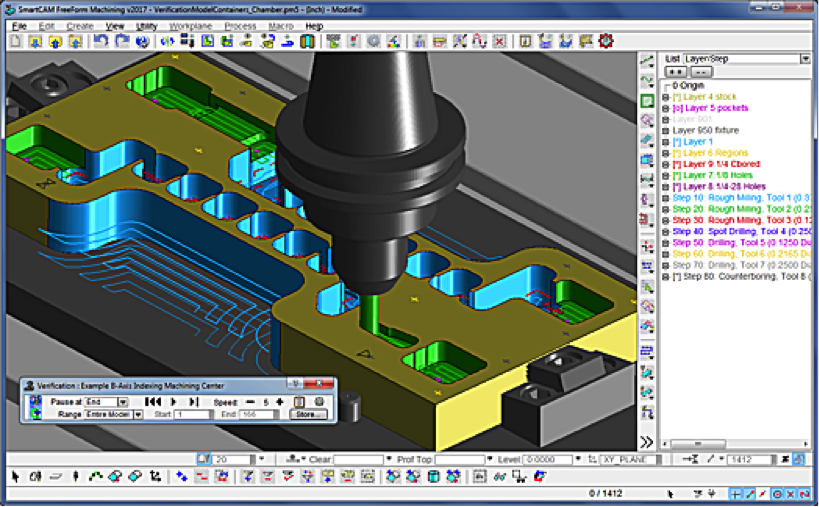The image size is (819, 507).
Task: Select the arrow pointer tool in bottom toolbar
Action: tap(15, 477)
